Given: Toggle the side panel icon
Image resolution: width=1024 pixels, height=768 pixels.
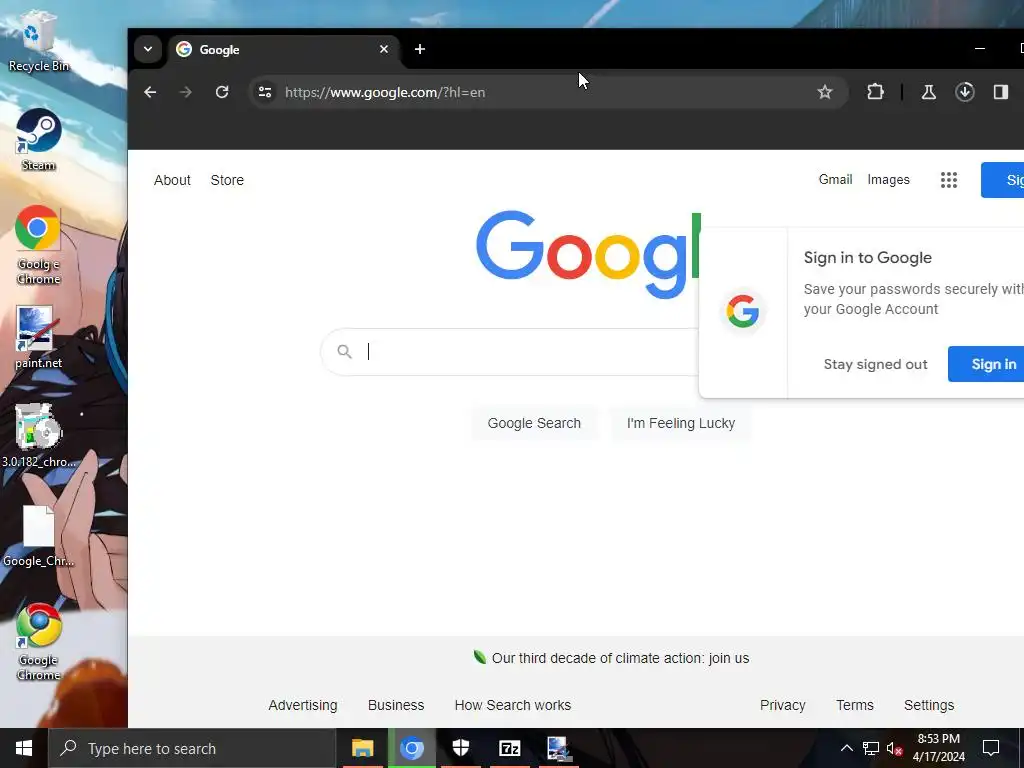Looking at the screenshot, I should (x=1000, y=92).
